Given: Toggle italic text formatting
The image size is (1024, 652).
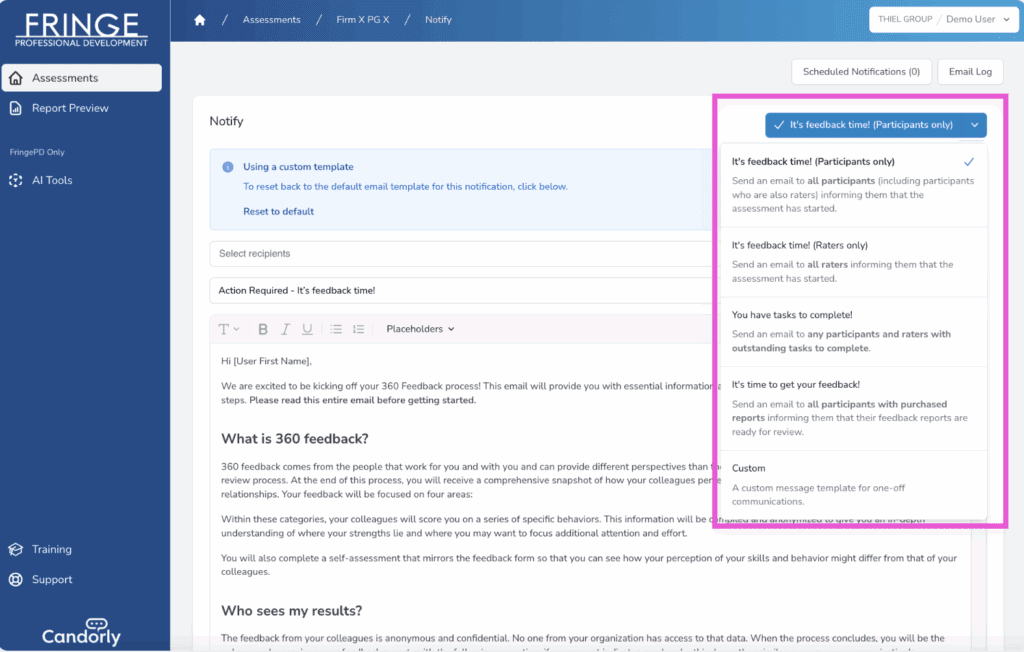Looking at the screenshot, I should point(285,329).
